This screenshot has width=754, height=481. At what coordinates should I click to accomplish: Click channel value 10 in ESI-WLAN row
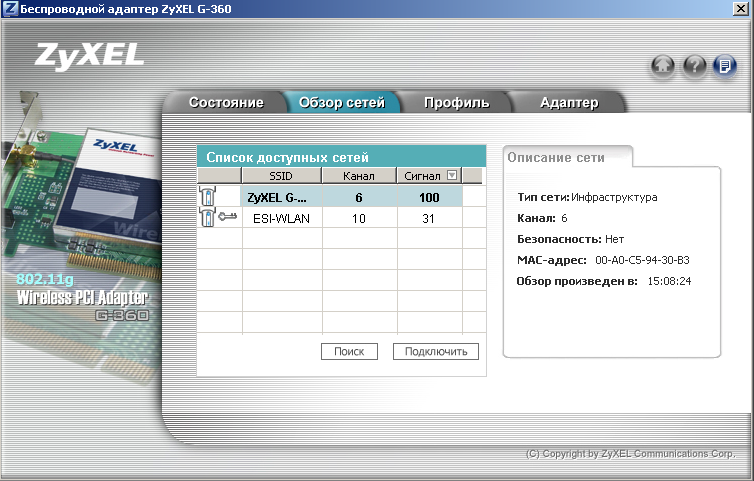coord(359,219)
